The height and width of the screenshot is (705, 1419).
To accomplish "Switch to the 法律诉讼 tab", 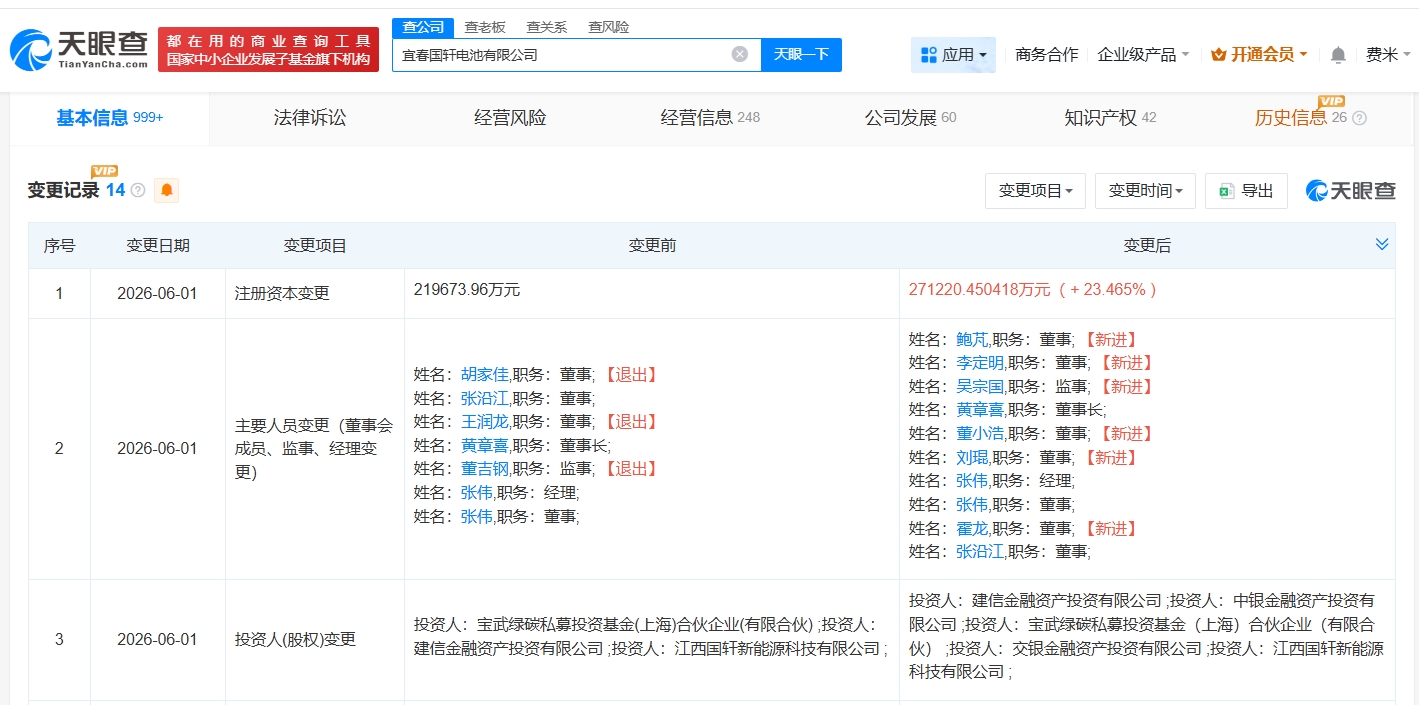I will (x=310, y=118).
